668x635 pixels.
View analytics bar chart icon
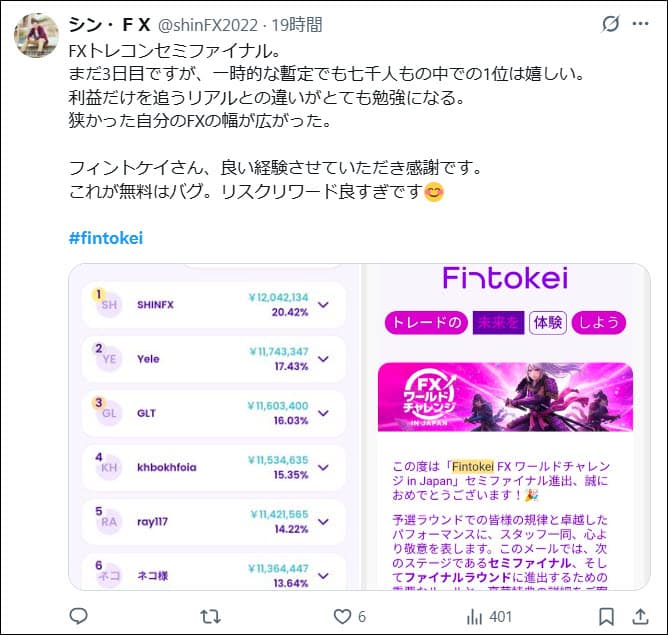click(x=474, y=616)
